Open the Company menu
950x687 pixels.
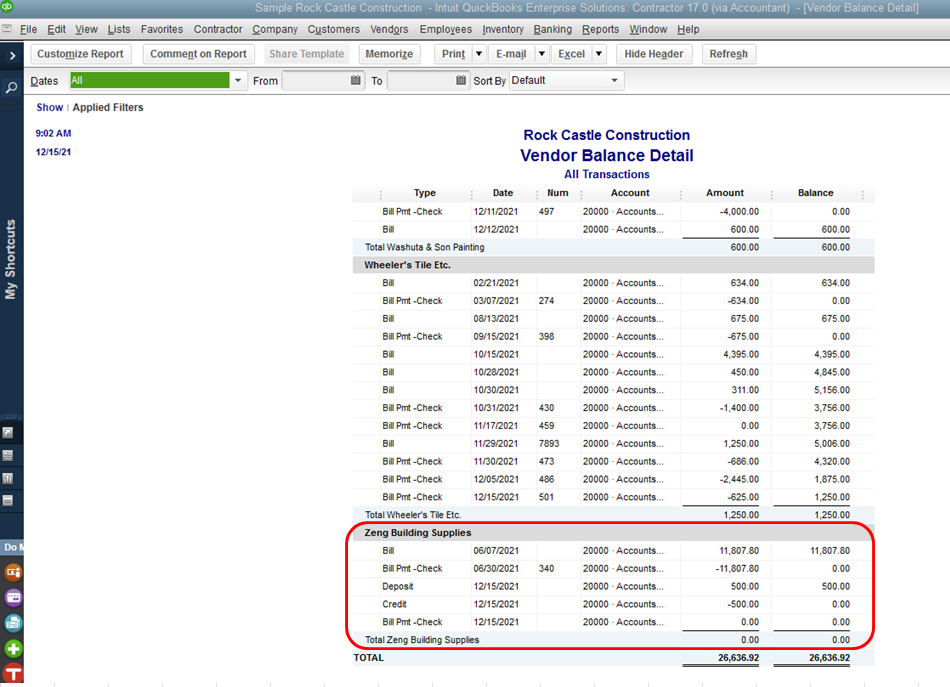pyautogui.click(x=275, y=29)
